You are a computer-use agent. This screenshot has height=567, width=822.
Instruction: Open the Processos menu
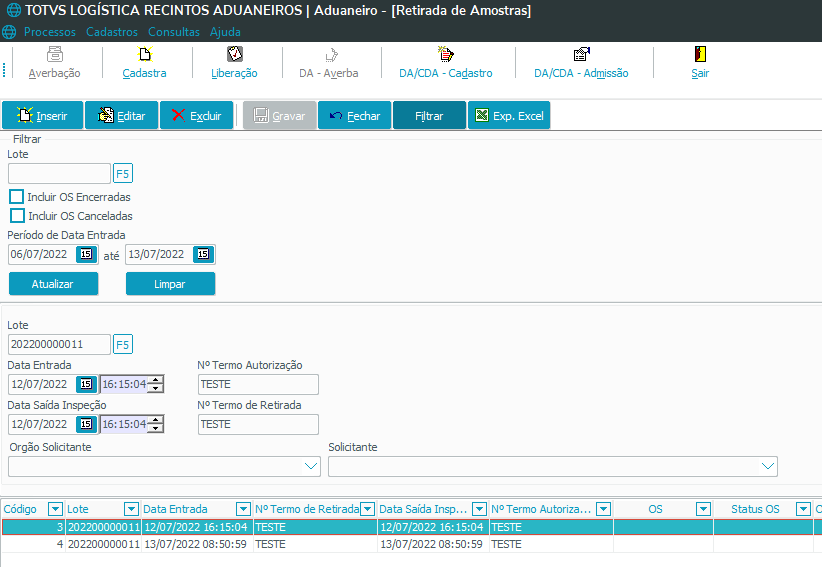[x=50, y=32]
